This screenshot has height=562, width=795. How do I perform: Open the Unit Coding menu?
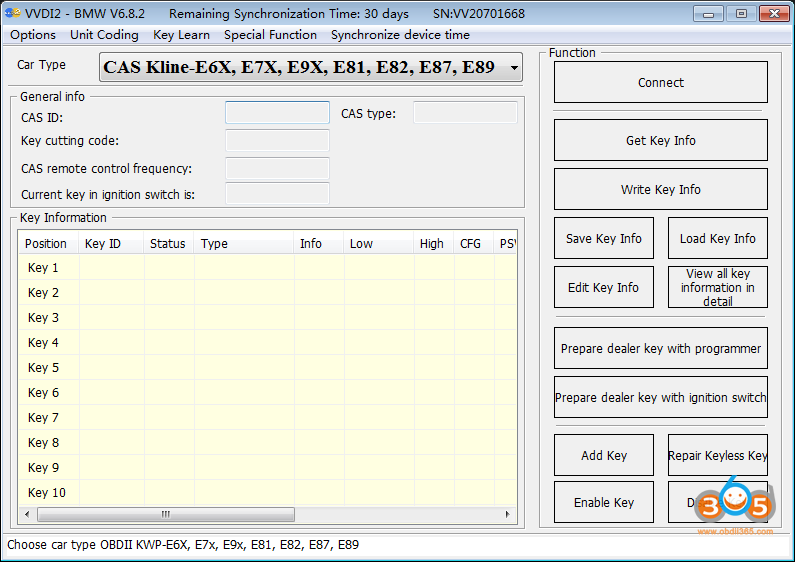[104, 35]
